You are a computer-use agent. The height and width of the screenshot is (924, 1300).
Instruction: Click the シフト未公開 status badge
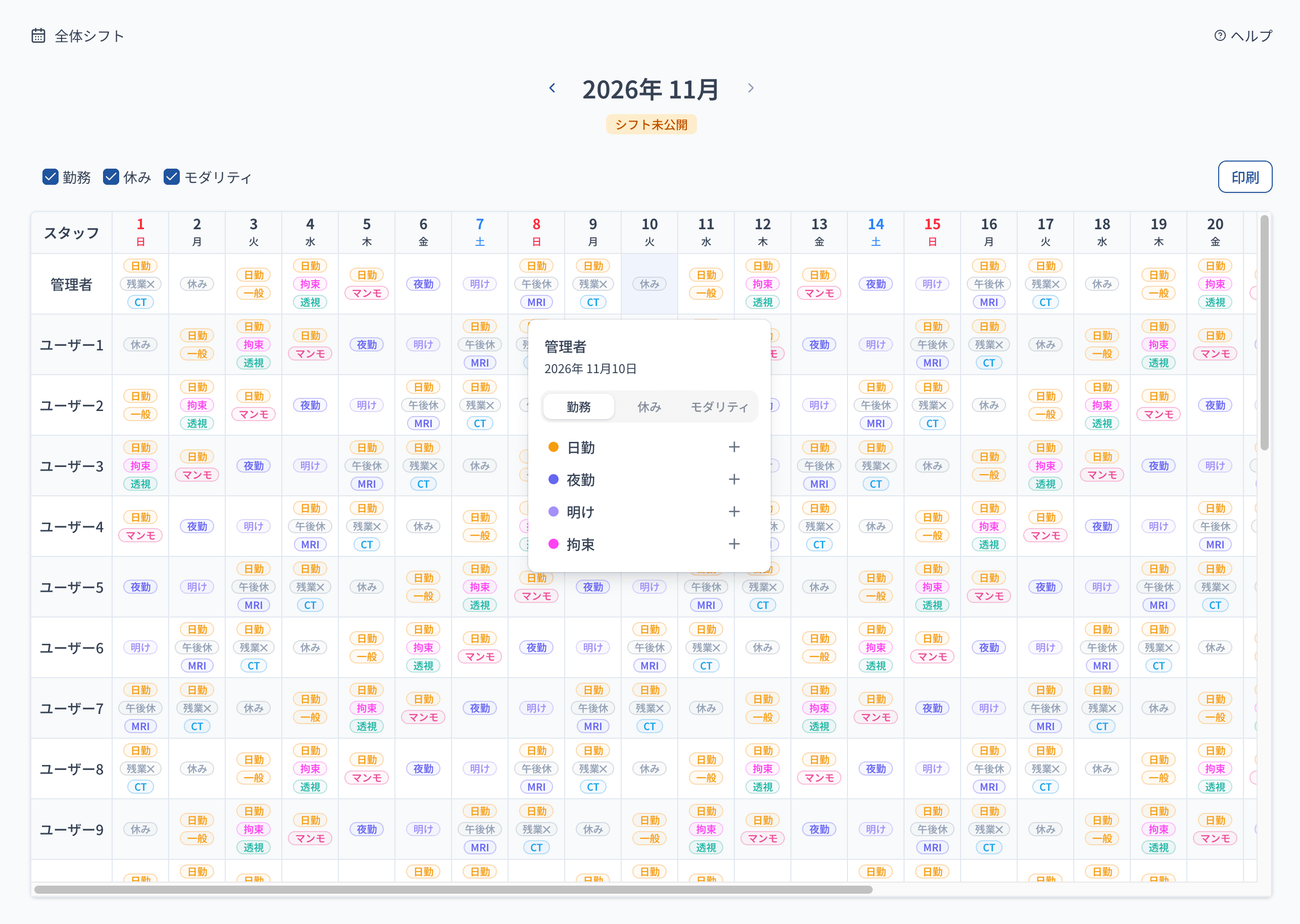click(x=651, y=125)
